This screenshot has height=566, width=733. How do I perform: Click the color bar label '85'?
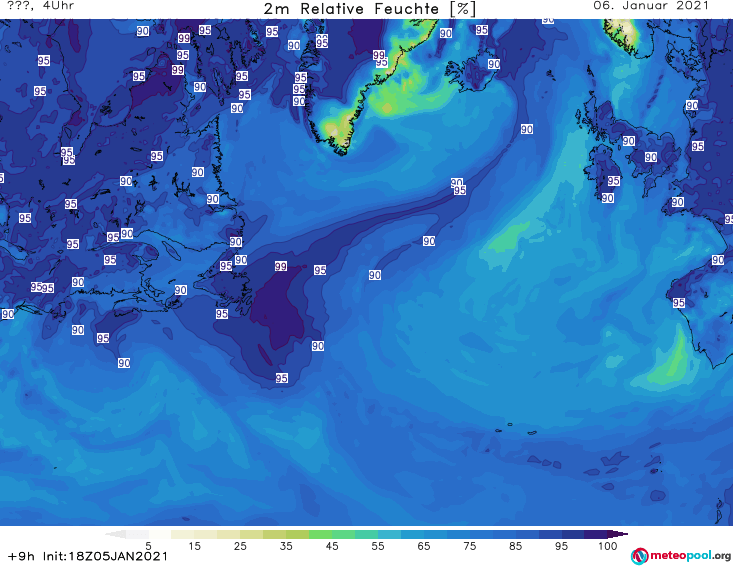coord(515,546)
